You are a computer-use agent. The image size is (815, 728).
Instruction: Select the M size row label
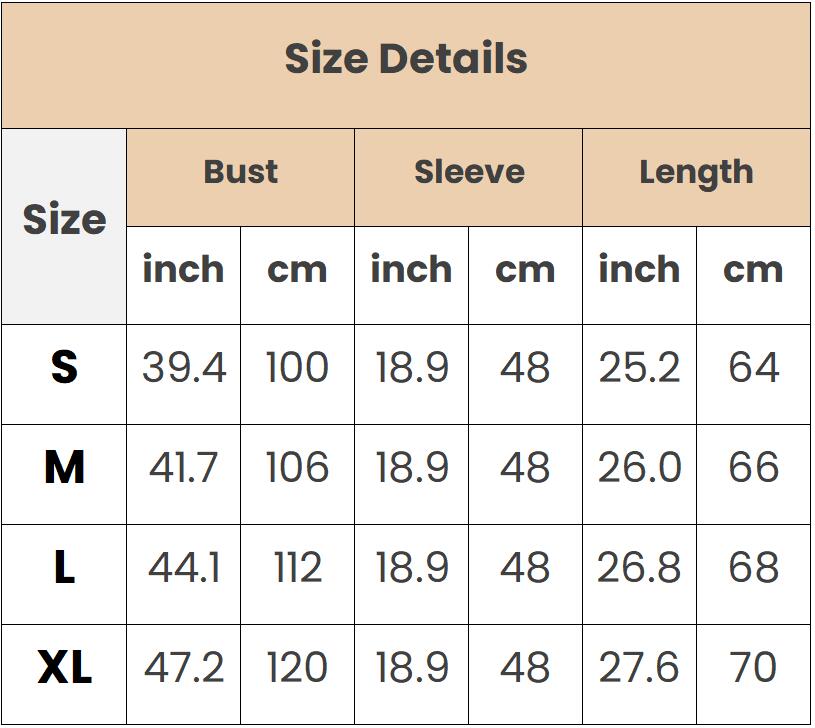pos(64,474)
